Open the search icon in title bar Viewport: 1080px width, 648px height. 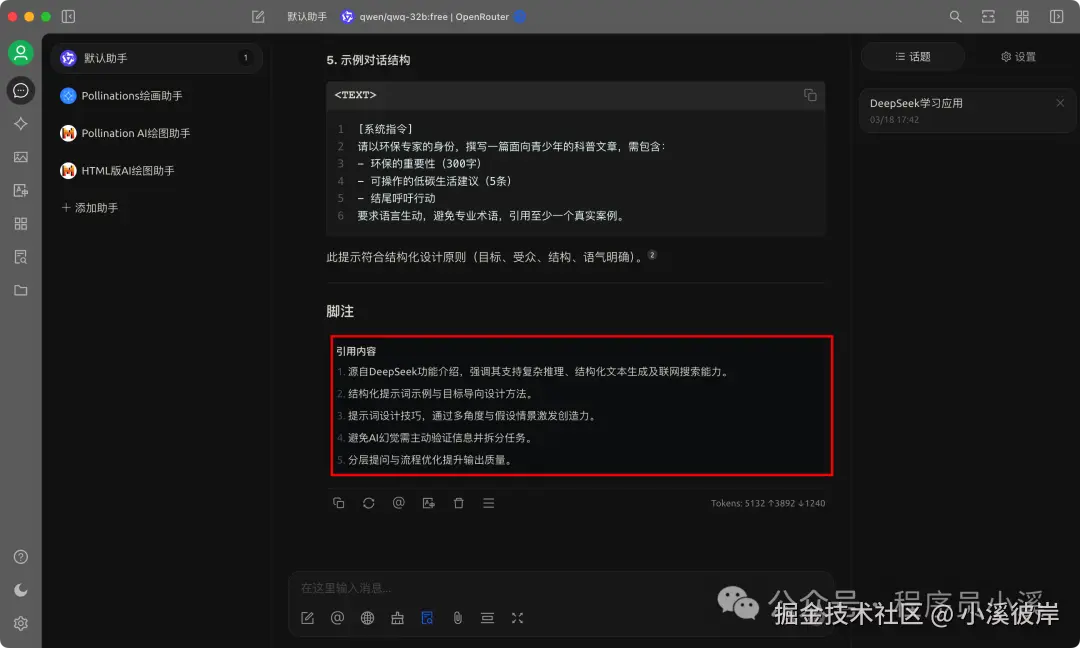pyautogui.click(x=955, y=17)
